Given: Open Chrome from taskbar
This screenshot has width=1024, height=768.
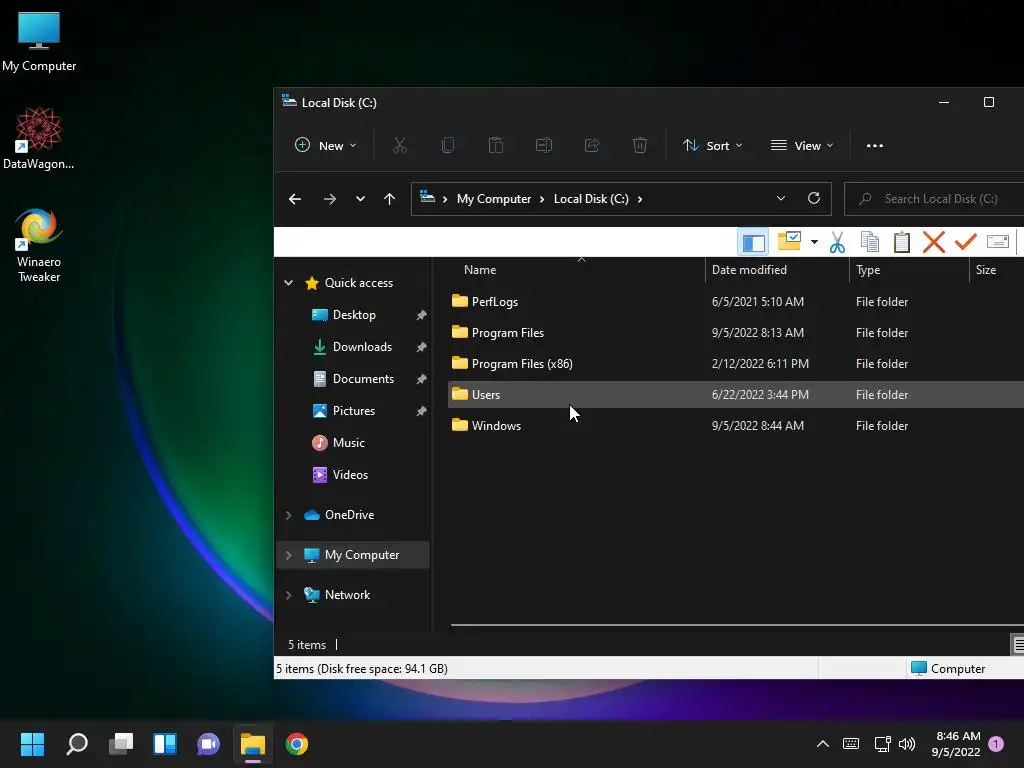Looking at the screenshot, I should click(x=296, y=744).
